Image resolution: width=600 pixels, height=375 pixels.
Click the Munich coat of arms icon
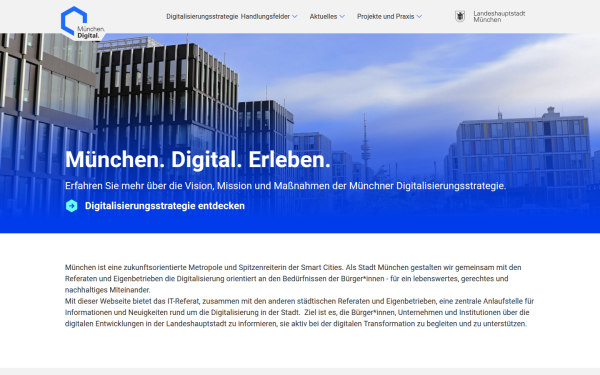click(460, 16)
